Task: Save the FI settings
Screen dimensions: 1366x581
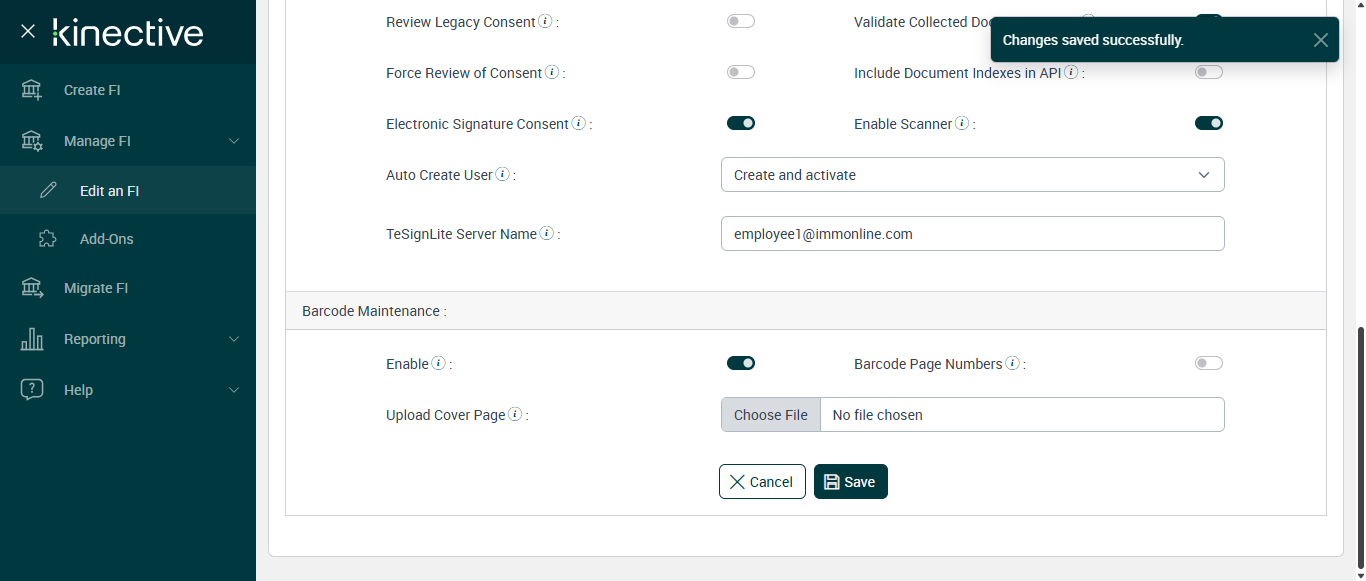Action: pyautogui.click(x=850, y=481)
